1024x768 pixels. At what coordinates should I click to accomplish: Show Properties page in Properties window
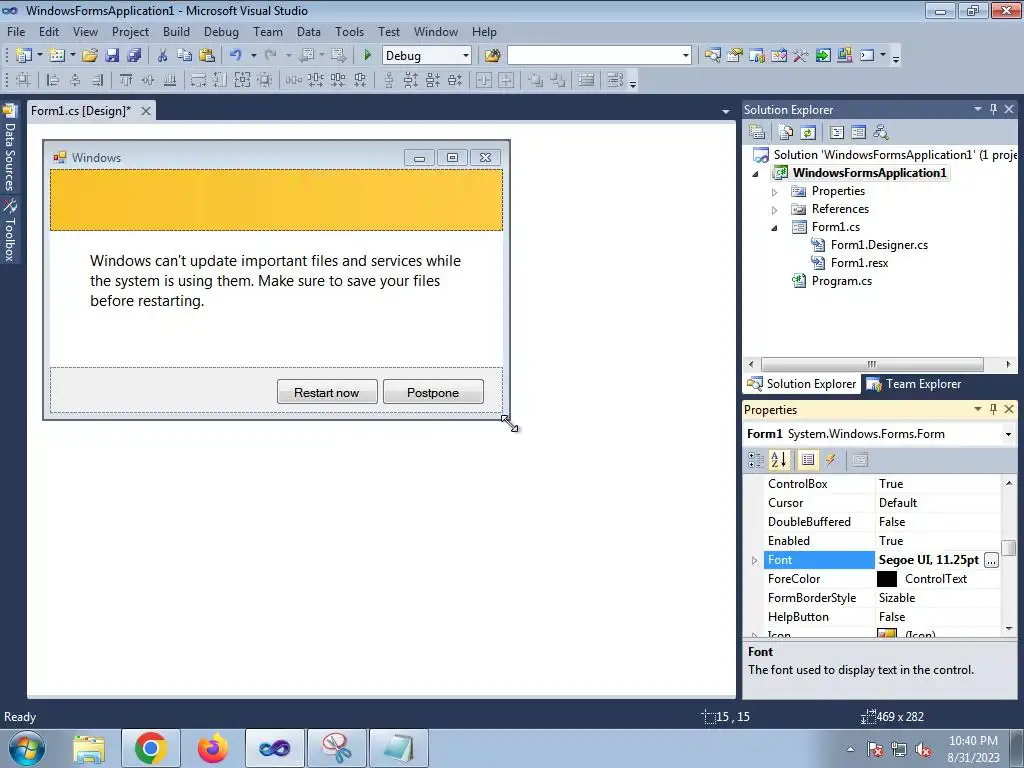(x=808, y=460)
